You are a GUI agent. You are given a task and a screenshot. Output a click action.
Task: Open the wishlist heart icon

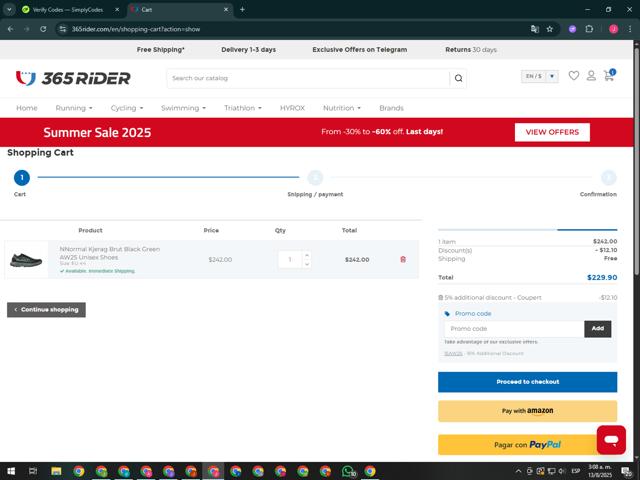tap(573, 76)
